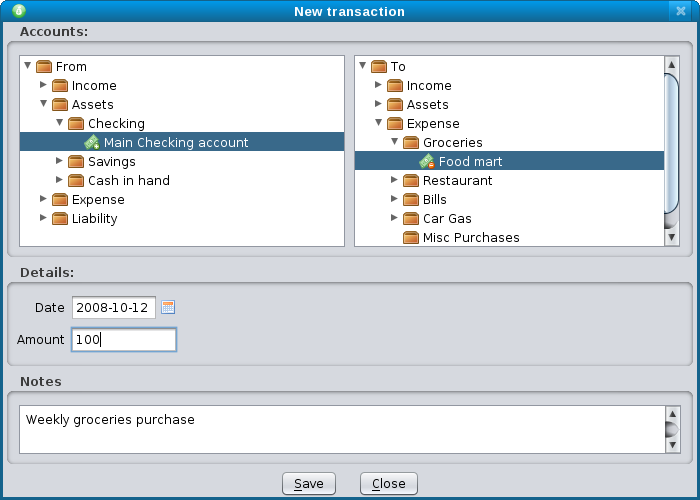The image size is (700, 500).
Task: Collapse the Checking node
Action: click(60, 122)
